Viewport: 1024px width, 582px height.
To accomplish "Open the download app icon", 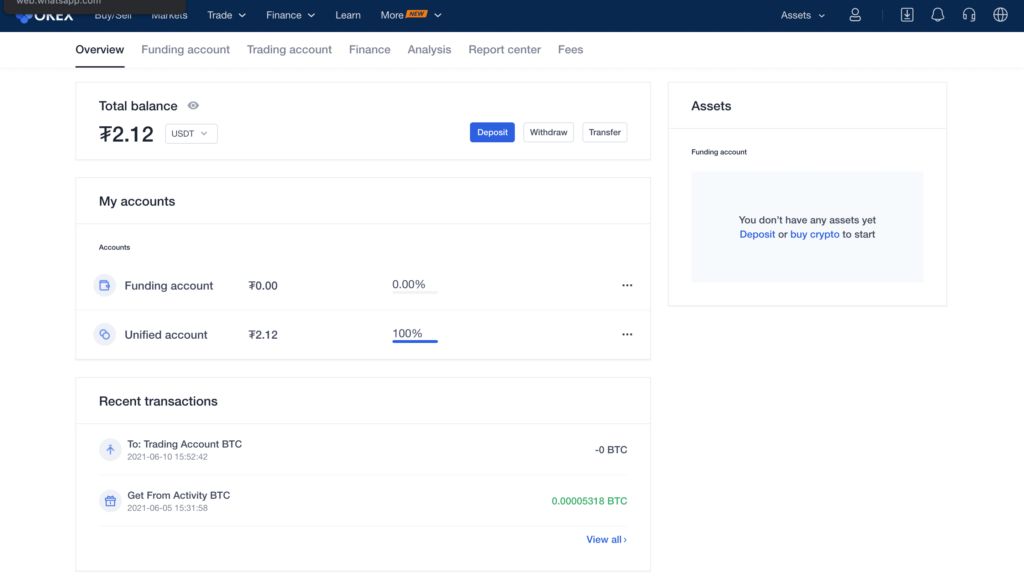I will 907,15.
